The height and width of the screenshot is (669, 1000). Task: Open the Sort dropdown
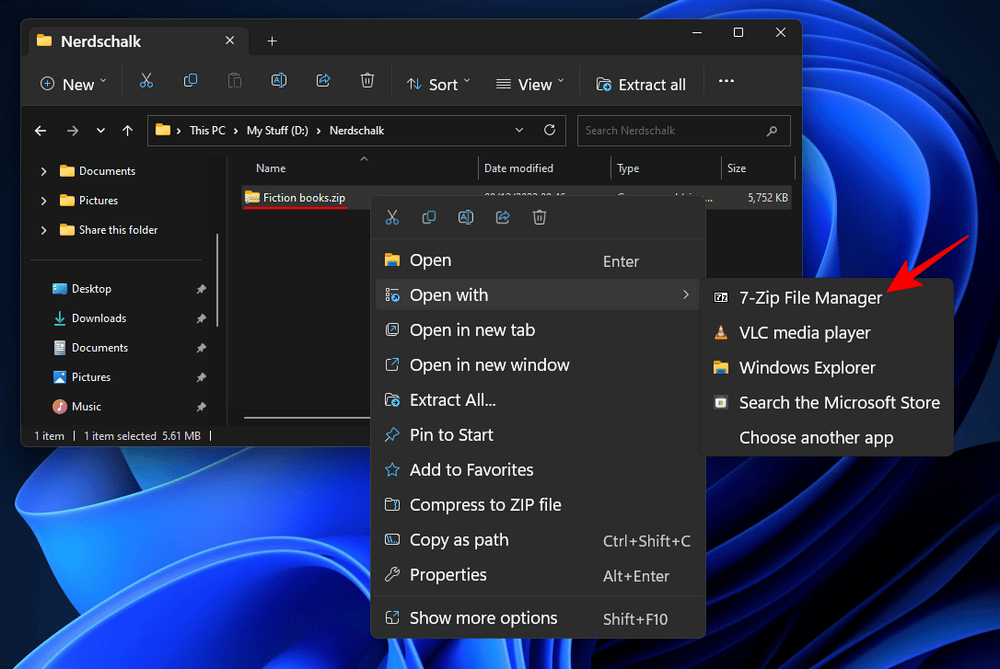click(438, 84)
